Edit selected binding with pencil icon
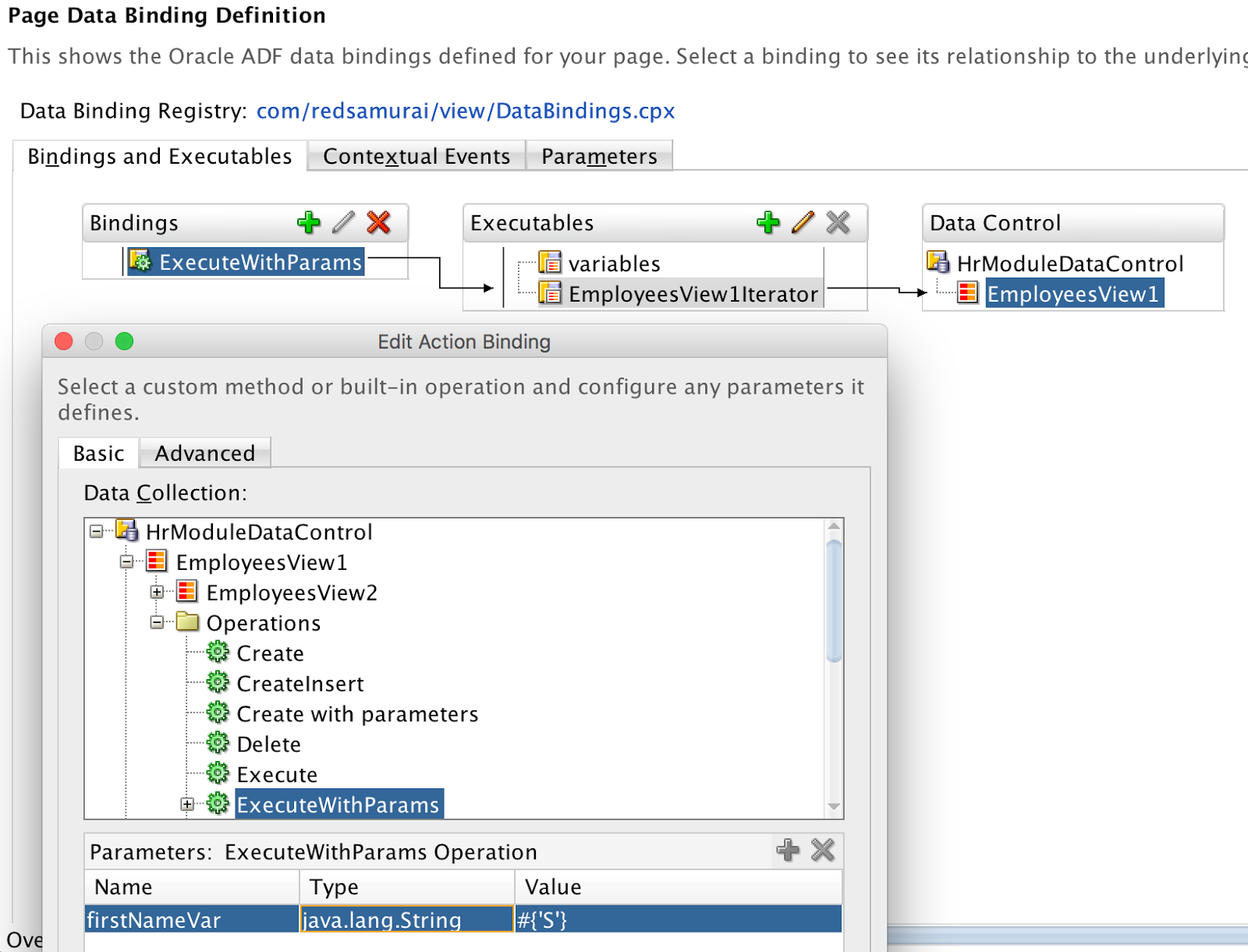Viewport: 1248px width, 952px height. click(343, 222)
